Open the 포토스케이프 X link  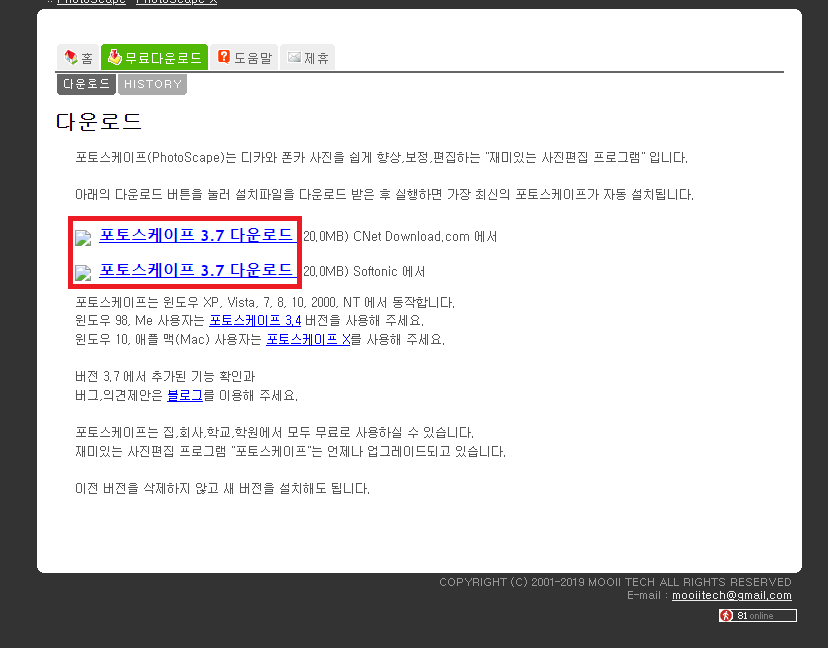308,339
